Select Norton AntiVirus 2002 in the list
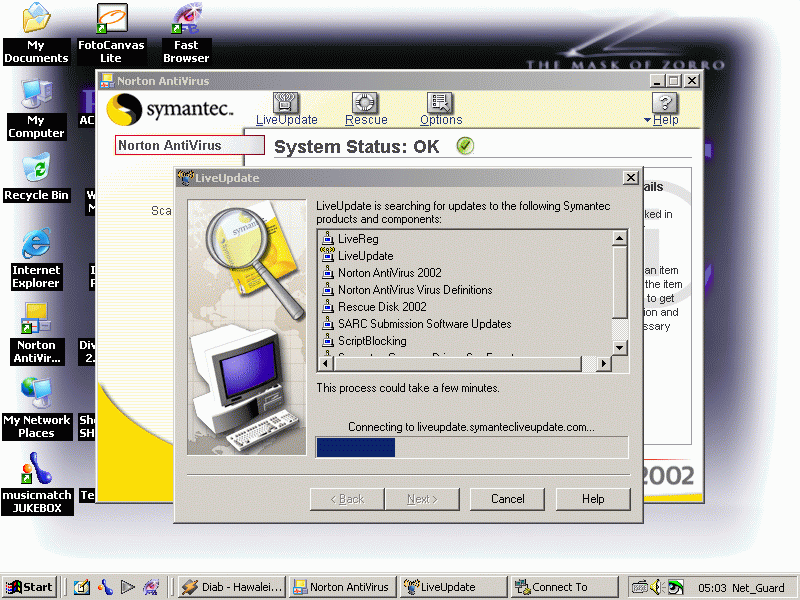800x600 pixels. click(389, 272)
